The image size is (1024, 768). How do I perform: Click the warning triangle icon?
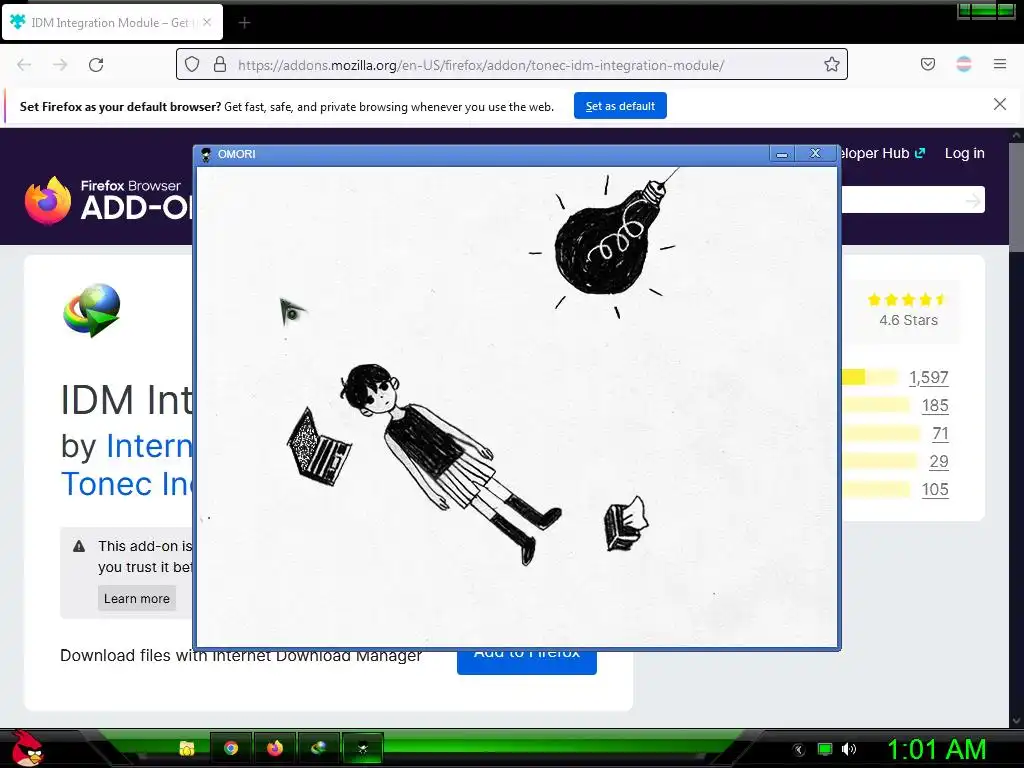click(x=79, y=546)
